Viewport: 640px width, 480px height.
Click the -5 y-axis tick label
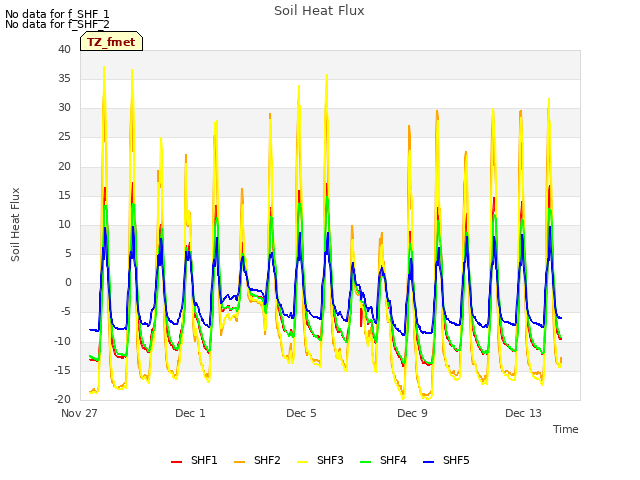[66, 312]
